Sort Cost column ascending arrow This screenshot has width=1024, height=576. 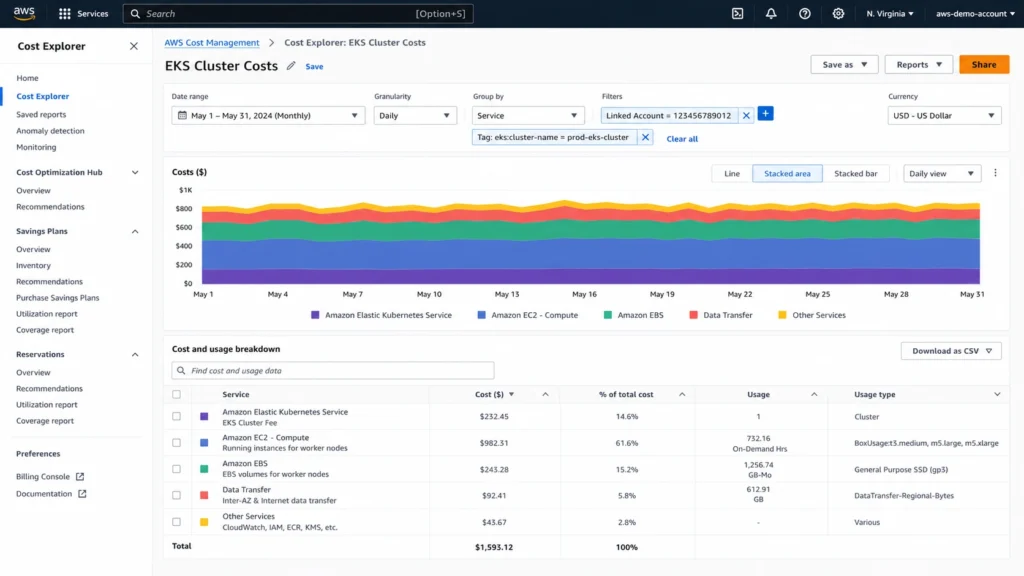[x=545, y=394]
